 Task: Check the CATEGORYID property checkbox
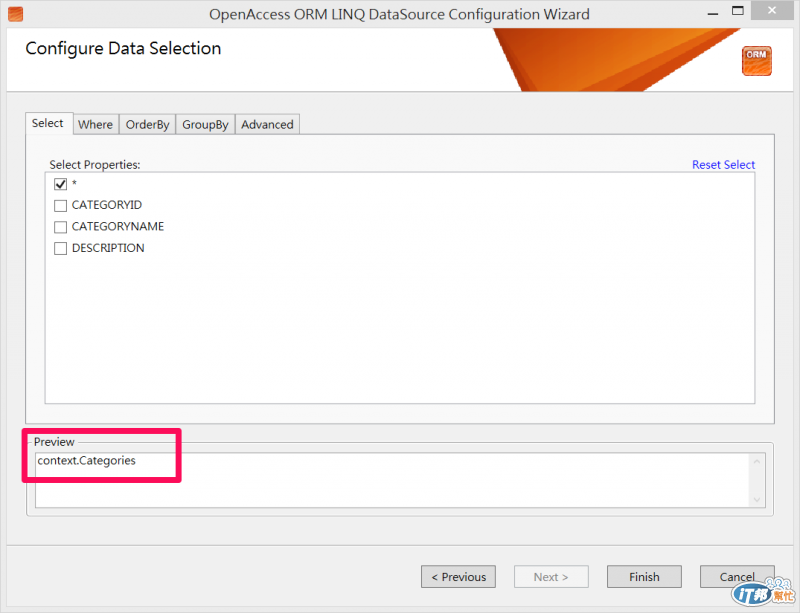(60, 205)
